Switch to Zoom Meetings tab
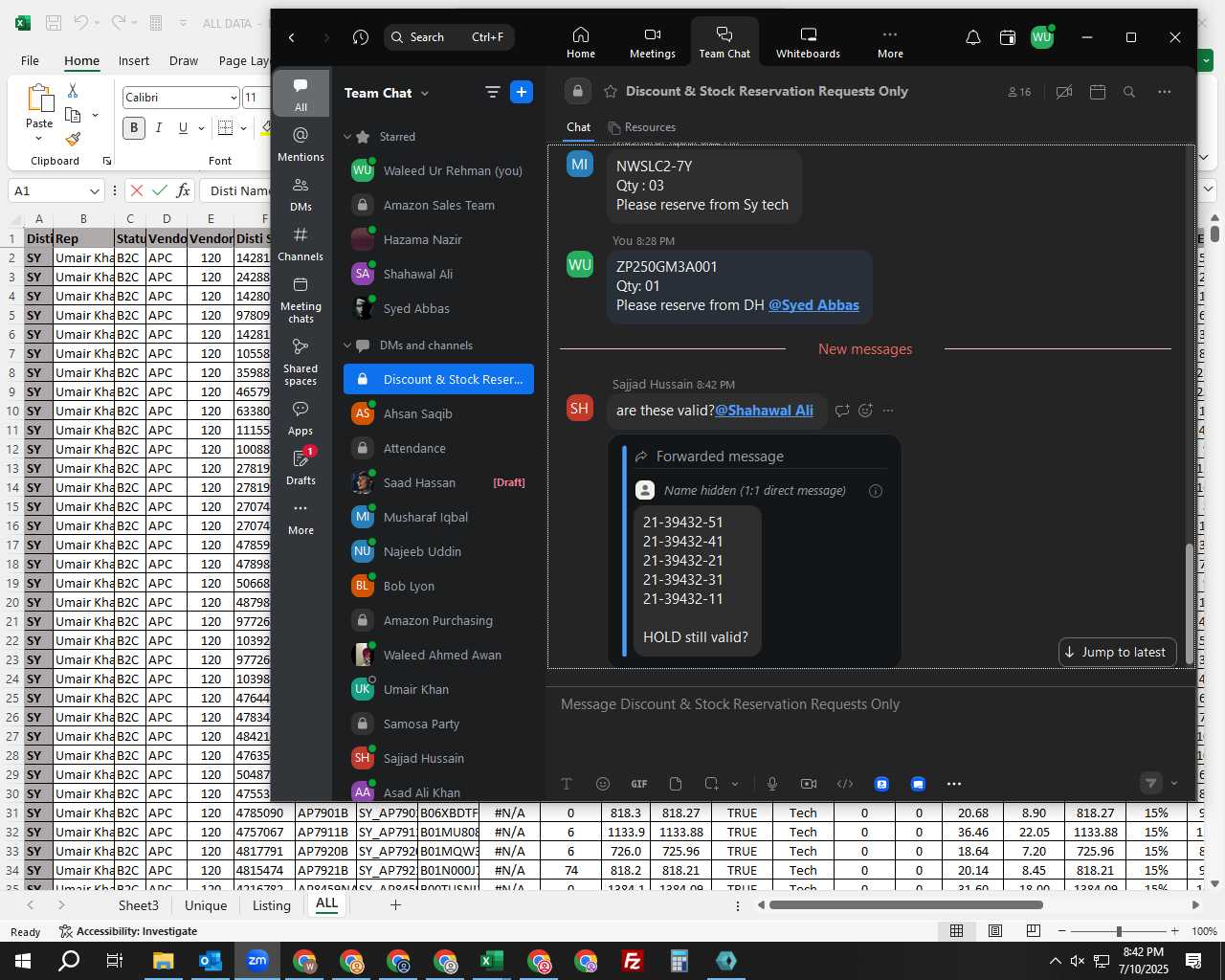Viewport: 1225px width, 980px height. tap(653, 43)
